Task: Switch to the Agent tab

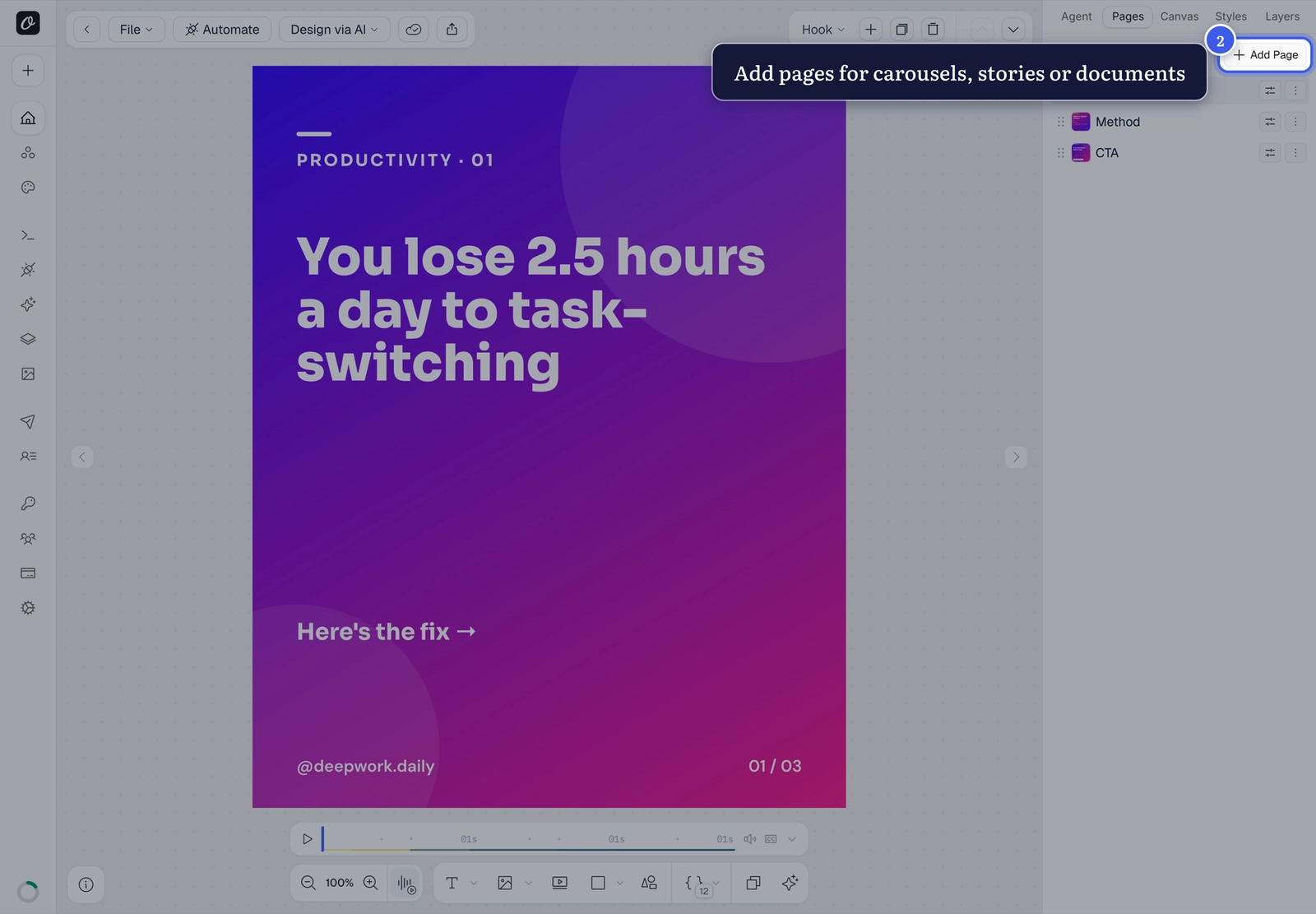Action: point(1076,16)
